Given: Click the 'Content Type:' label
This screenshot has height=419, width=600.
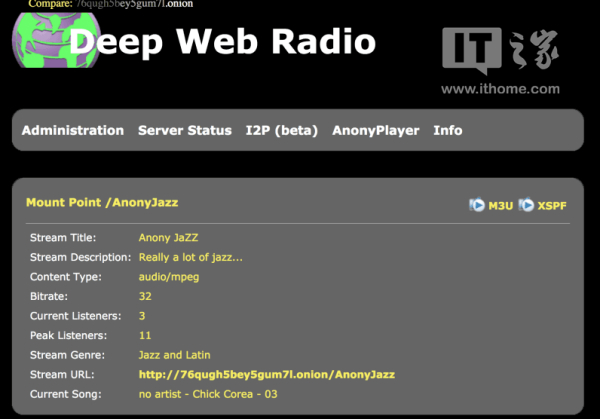Looking at the screenshot, I should coord(66,277).
